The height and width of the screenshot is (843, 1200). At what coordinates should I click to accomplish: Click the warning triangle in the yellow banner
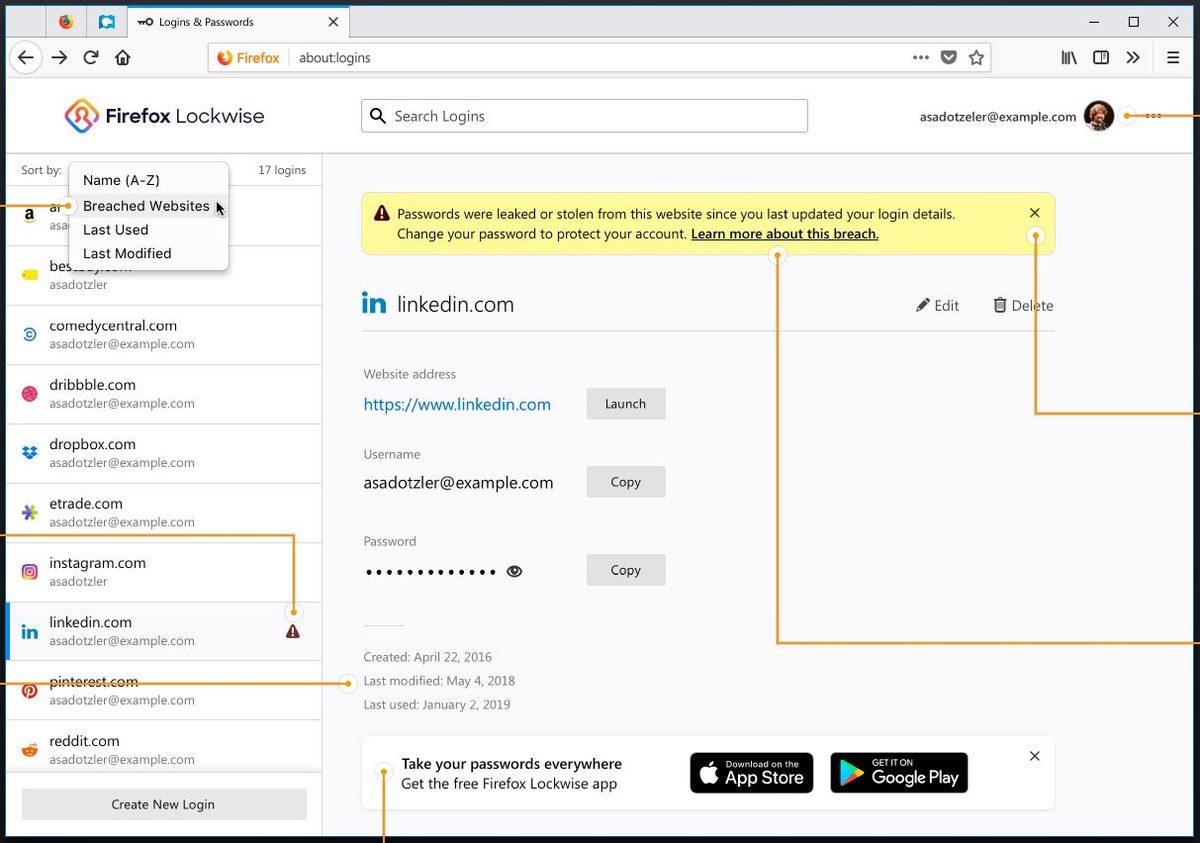click(x=380, y=213)
